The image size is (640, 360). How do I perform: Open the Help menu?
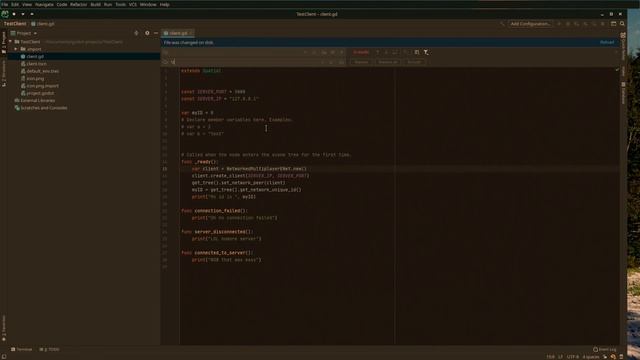(x=164, y=4)
